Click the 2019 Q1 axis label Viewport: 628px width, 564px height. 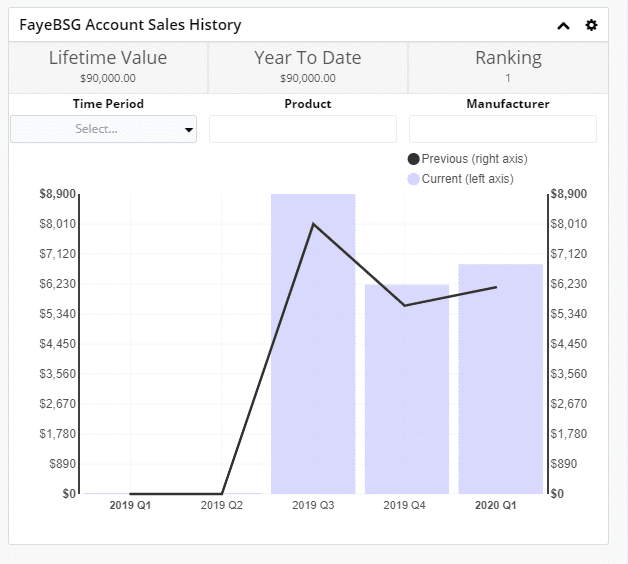tap(130, 505)
